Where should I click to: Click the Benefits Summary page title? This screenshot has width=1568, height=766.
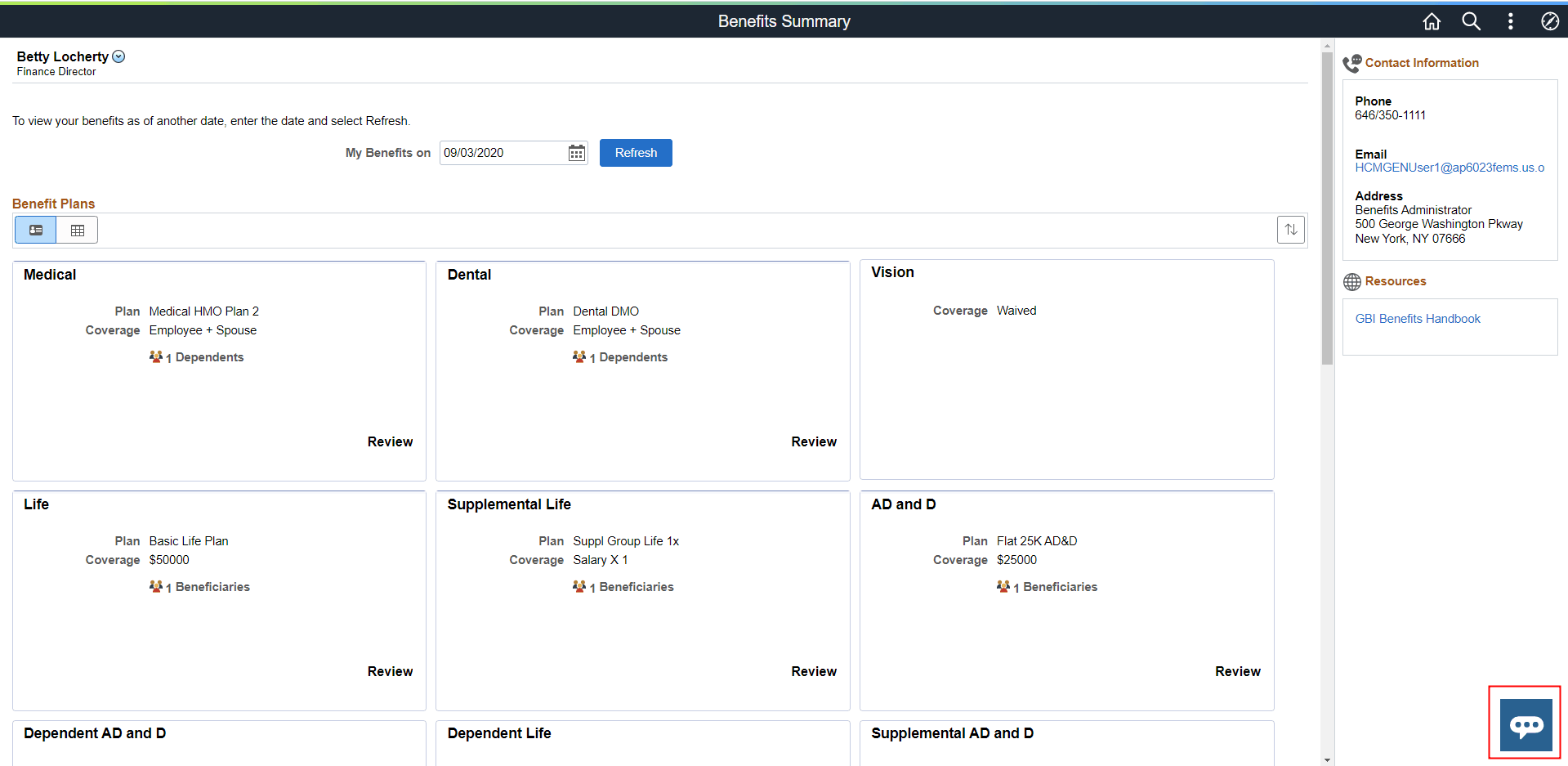784,21
